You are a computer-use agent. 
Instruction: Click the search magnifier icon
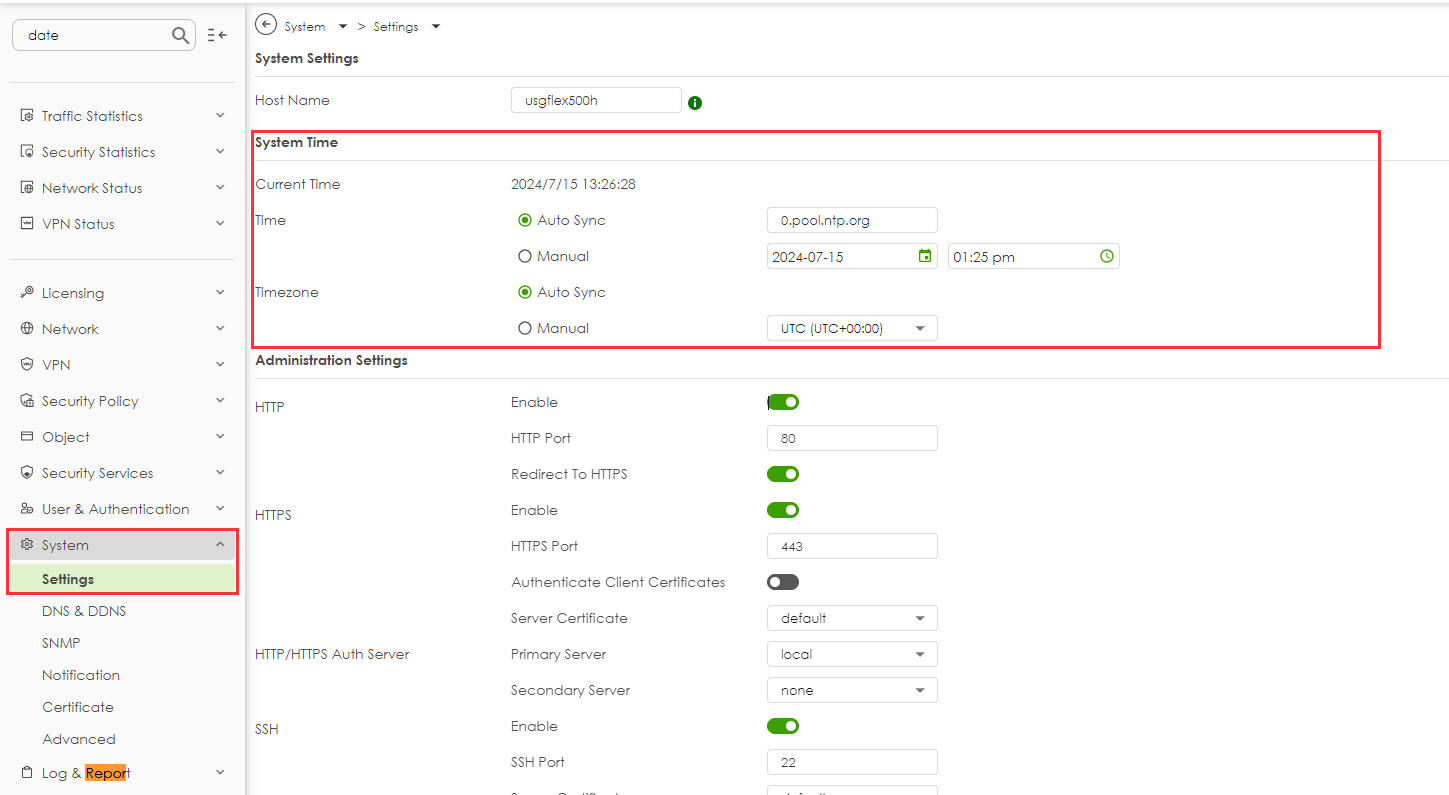(x=180, y=35)
